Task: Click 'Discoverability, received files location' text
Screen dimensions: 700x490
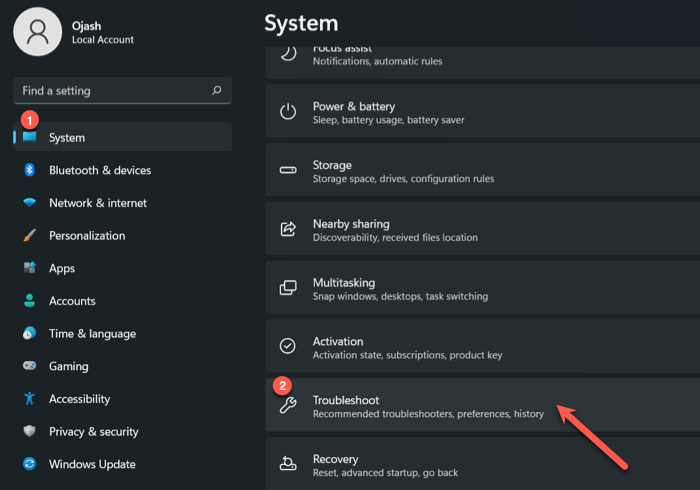Action: coord(395,237)
